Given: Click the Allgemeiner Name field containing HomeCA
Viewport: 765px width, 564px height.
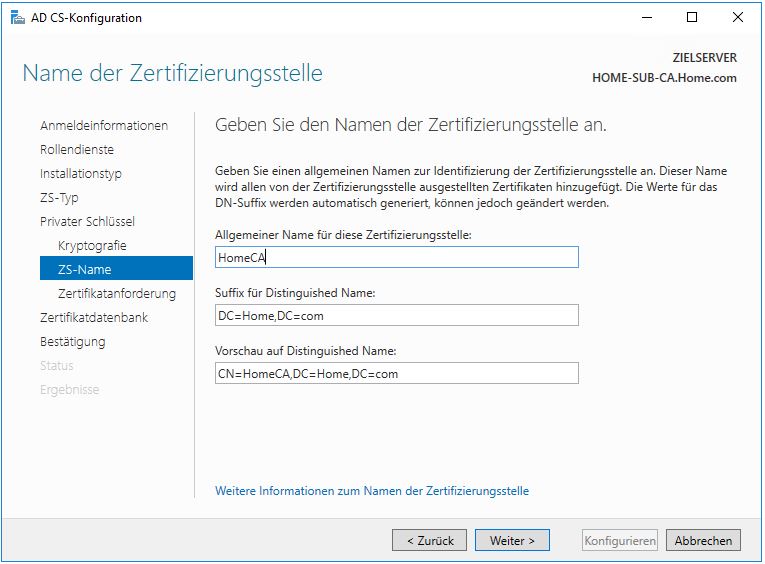Looking at the screenshot, I should 397,257.
